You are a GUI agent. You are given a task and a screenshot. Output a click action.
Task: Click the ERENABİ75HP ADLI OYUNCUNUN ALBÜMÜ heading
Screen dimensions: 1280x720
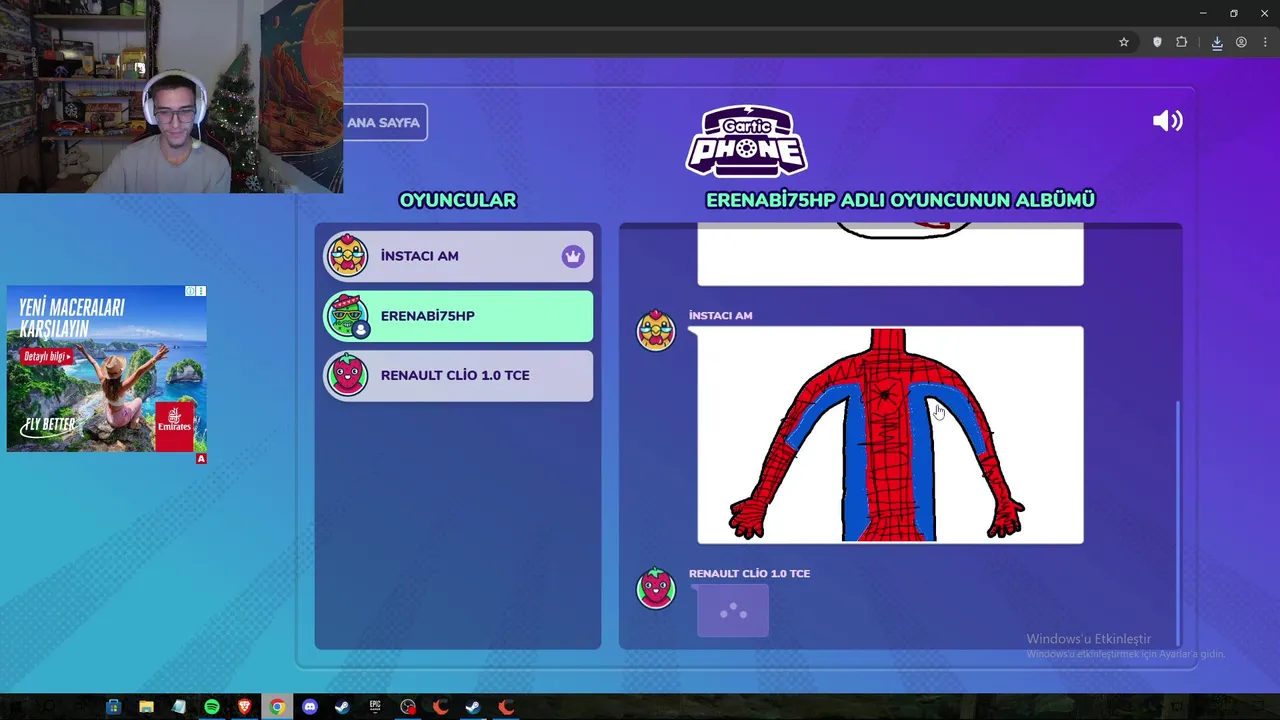[x=900, y=200]
